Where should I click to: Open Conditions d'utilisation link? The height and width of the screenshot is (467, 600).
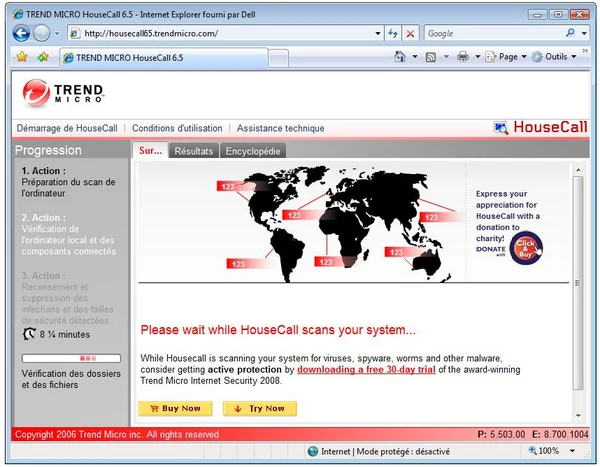tap(177, 128)
